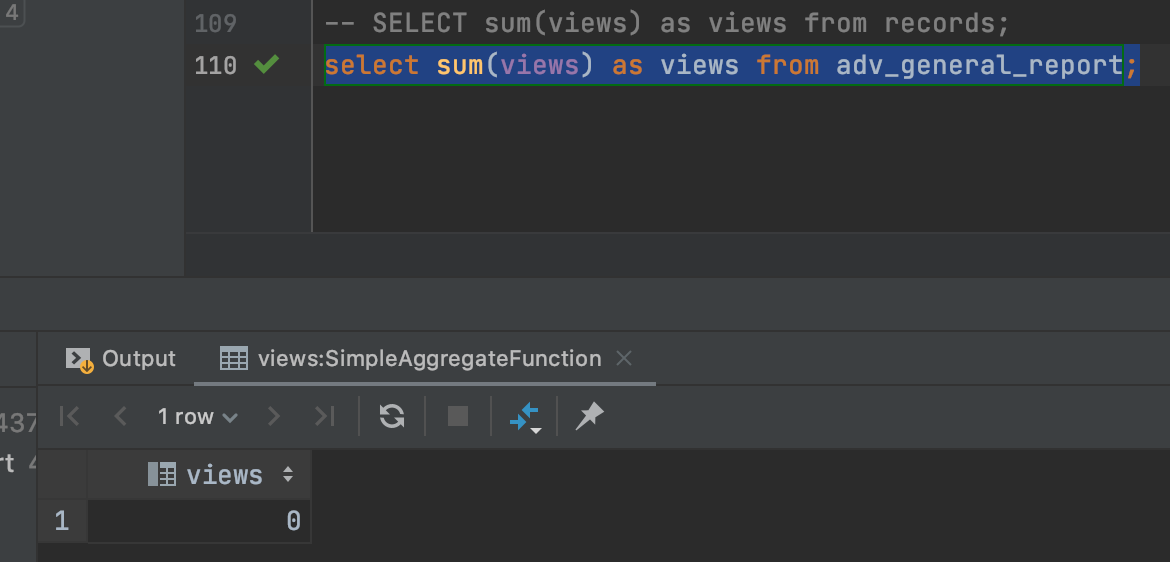Reload the query result data
Viewport: 1170px width, 562px height.
pyautogui.click(x=392, y=416)
